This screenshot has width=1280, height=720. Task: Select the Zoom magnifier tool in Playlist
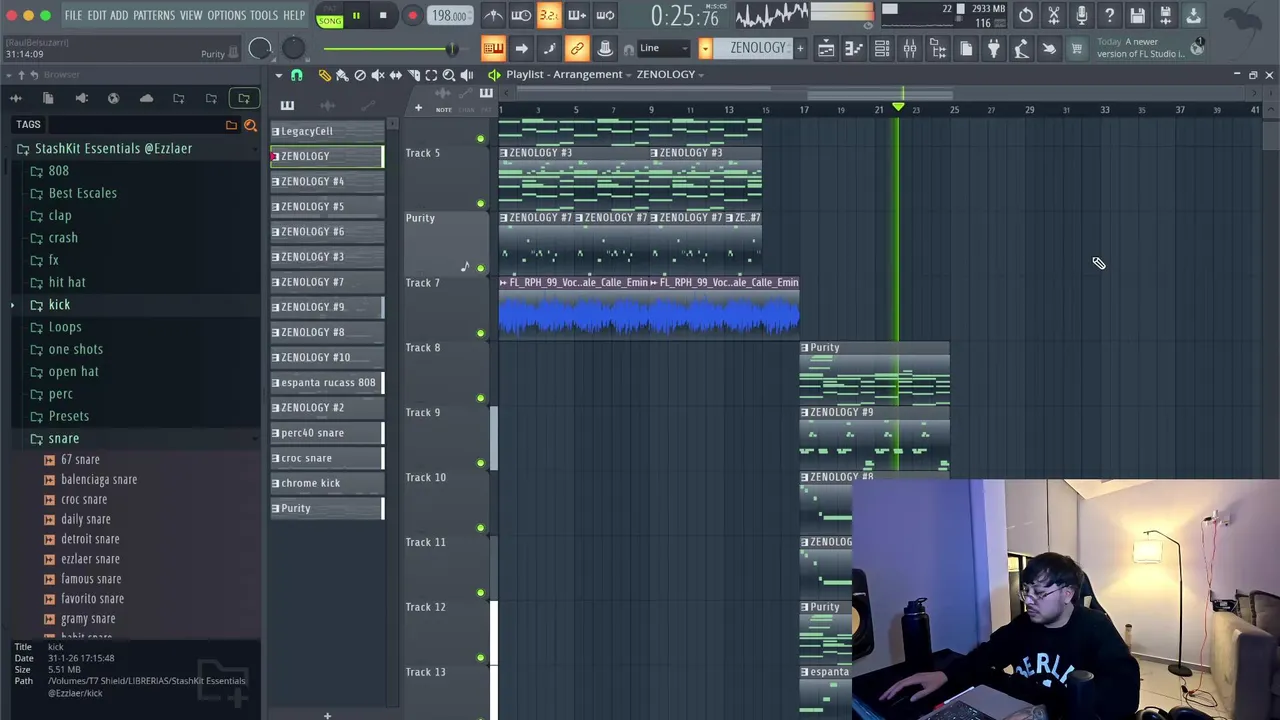(449, 75)
